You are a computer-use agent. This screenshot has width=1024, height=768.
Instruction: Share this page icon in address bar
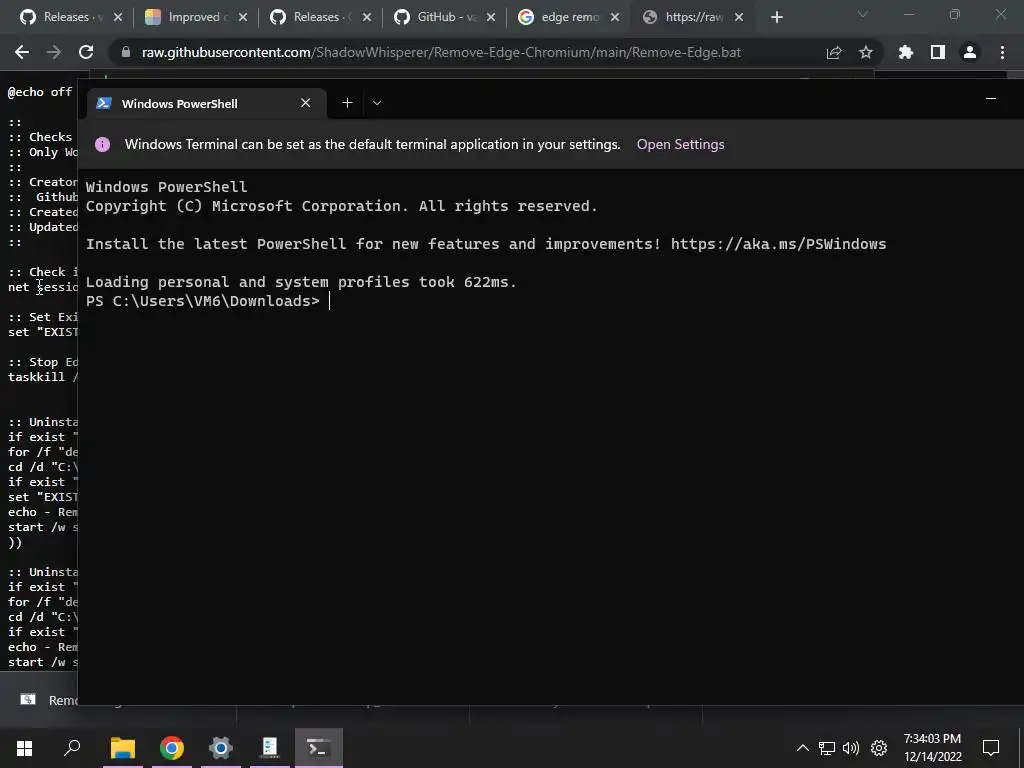(x=834, y=52)
